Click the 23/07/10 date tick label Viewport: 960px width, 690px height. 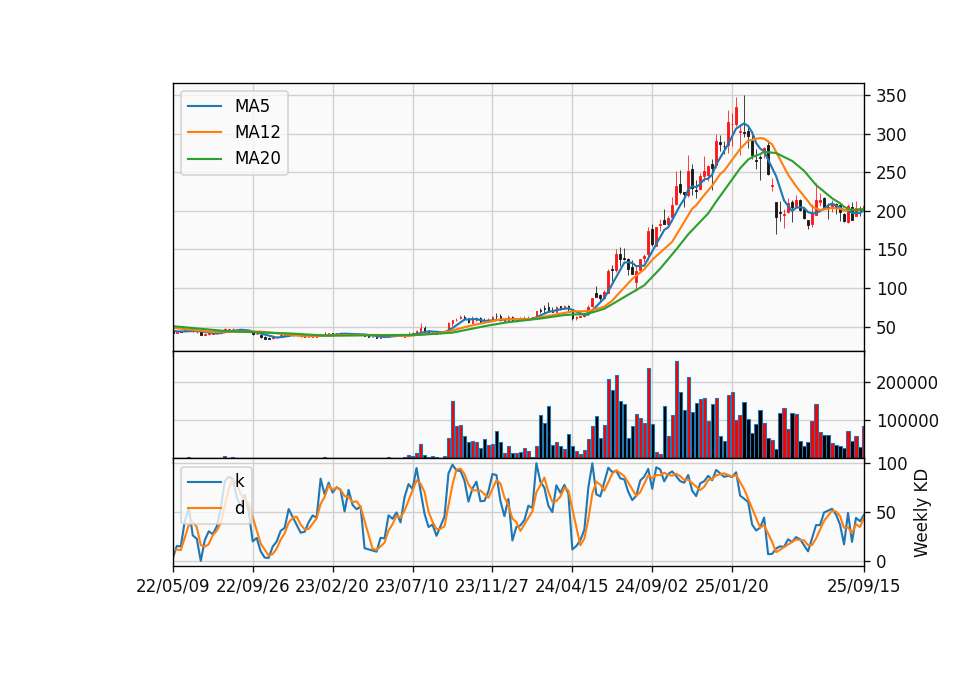(412, 586)
